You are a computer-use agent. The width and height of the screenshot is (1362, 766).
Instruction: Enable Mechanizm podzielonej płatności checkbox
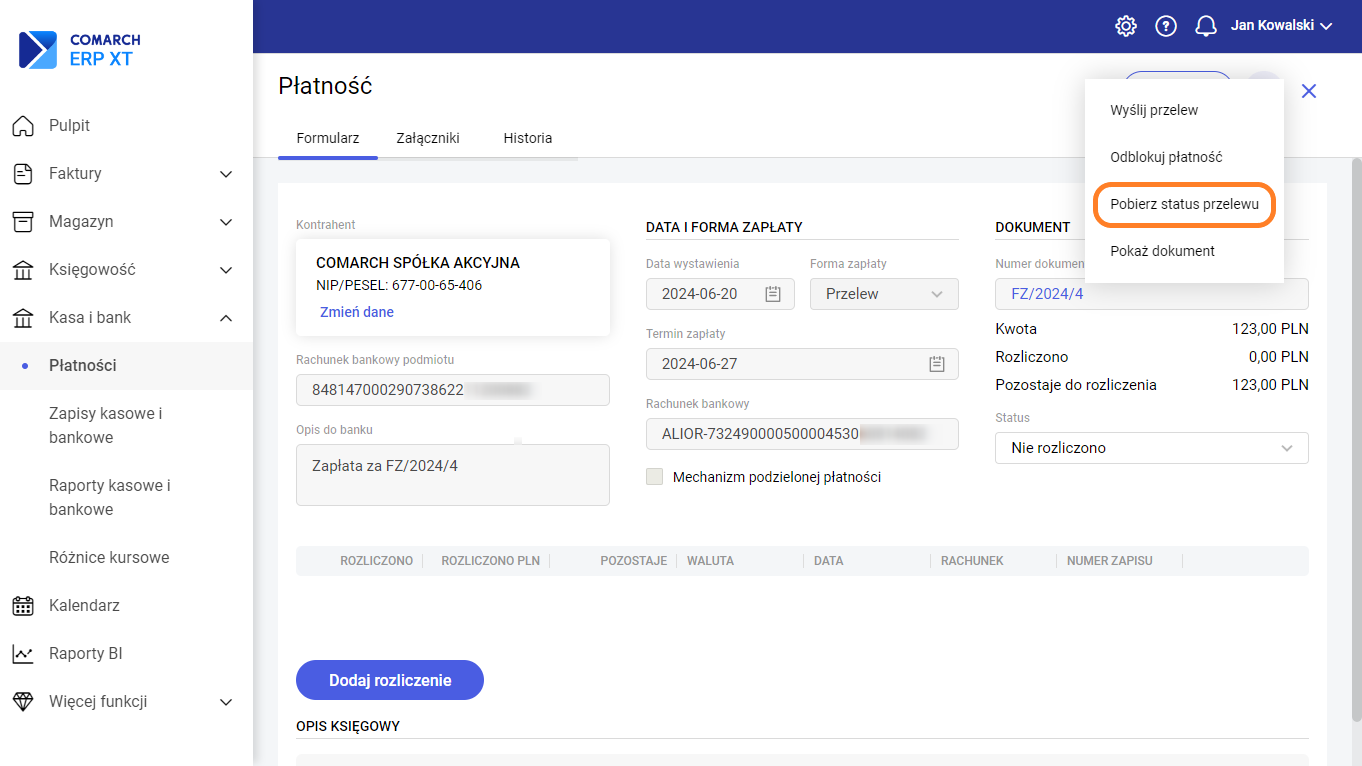click(x=655, y=477)
